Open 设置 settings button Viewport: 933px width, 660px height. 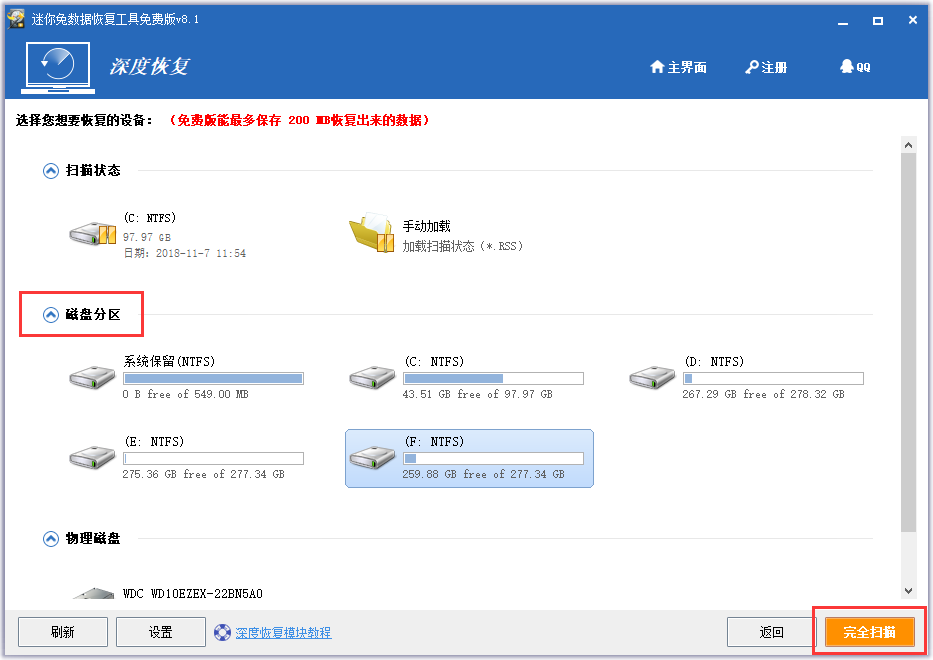(161, 632)
